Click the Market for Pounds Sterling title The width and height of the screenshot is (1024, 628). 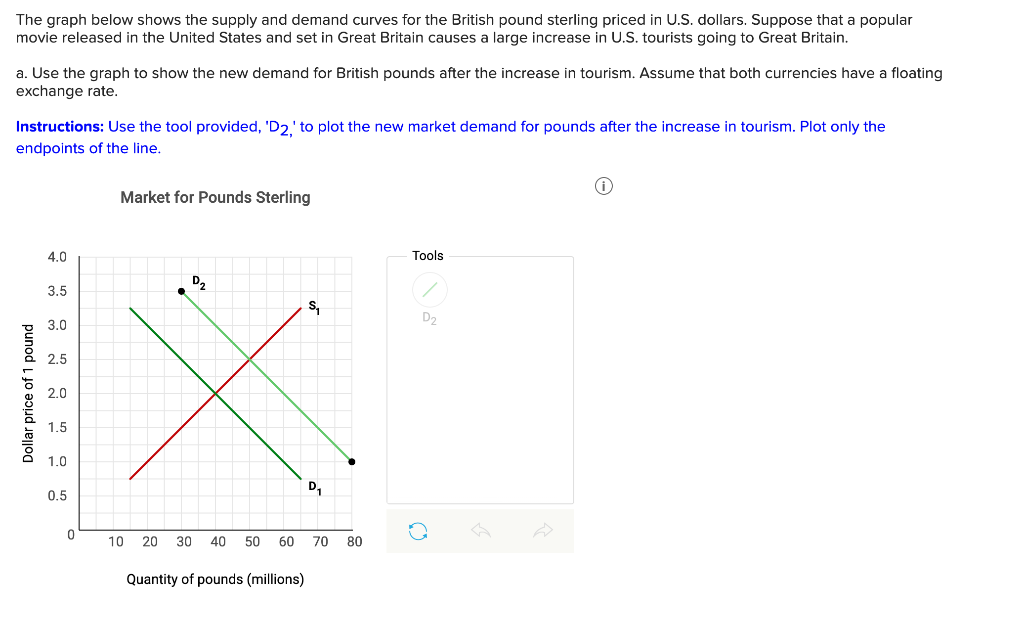tap(215, 197)
